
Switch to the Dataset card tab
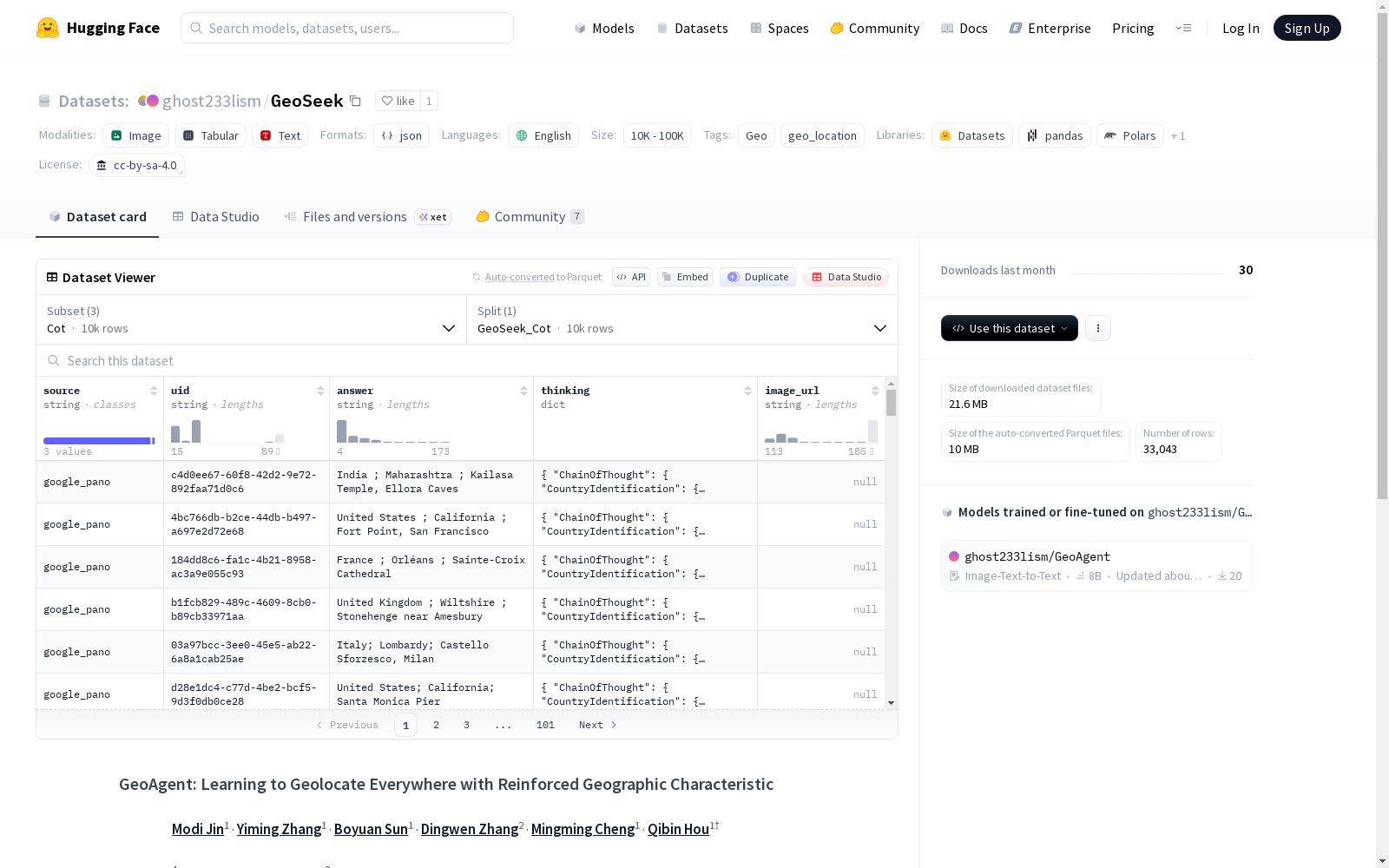pyautogui.click(x=97, y=217)
